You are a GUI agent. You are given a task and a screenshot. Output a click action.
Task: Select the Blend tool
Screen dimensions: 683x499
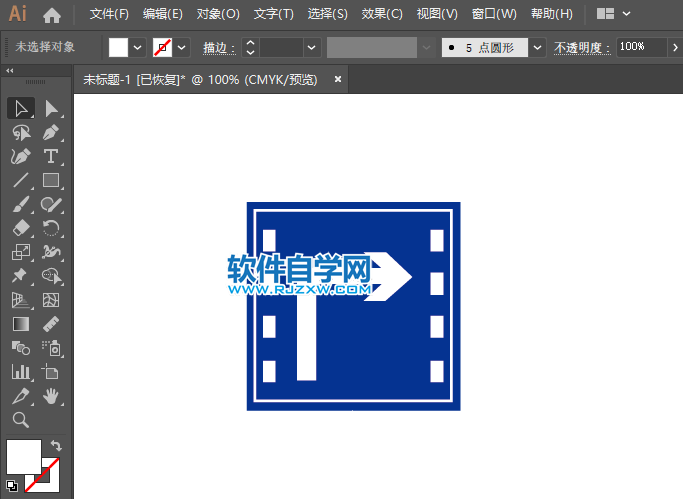point(20,348)
